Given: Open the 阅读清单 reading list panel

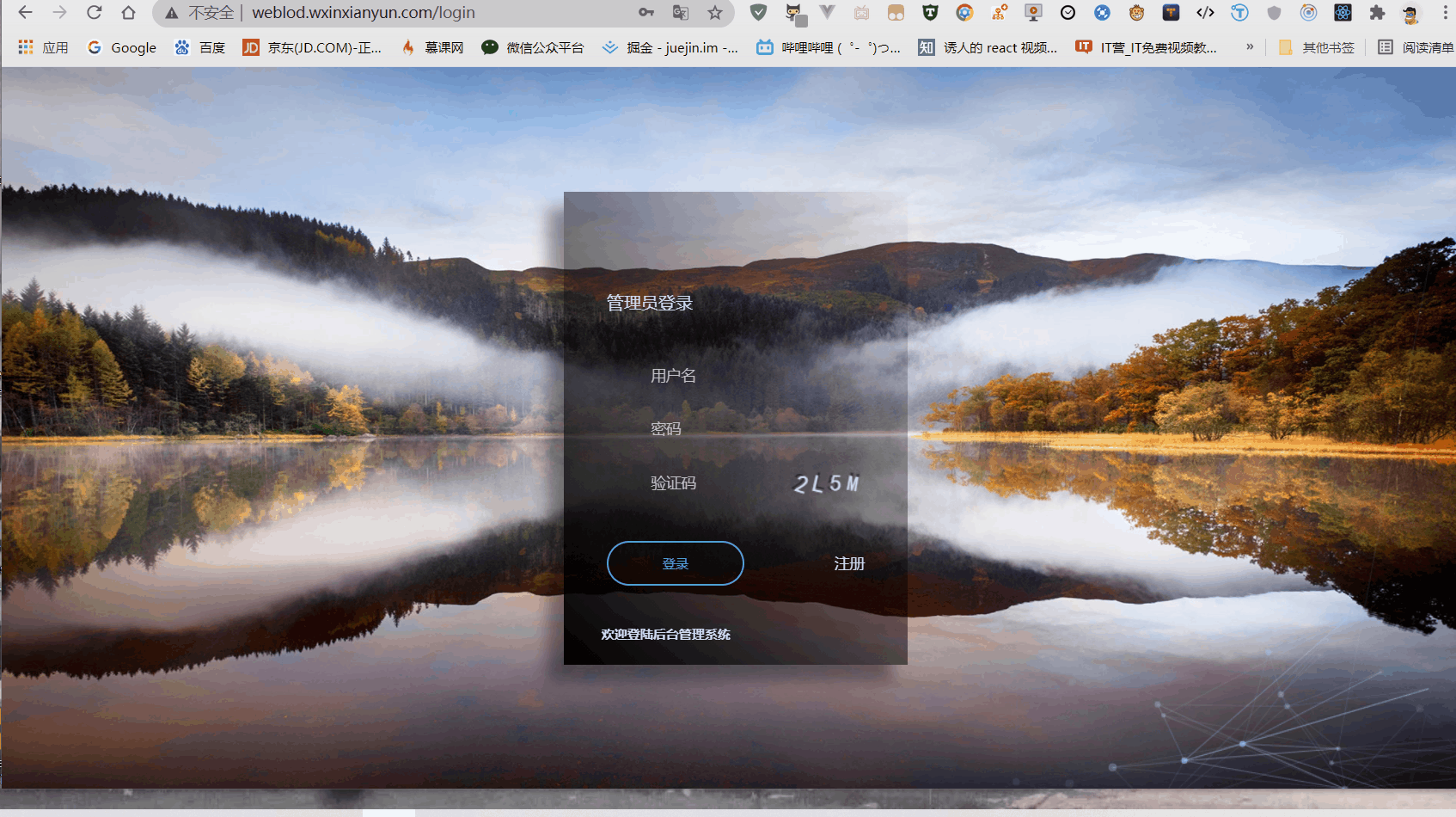Looking at the screenshot, I should (x=1413, y=47).
